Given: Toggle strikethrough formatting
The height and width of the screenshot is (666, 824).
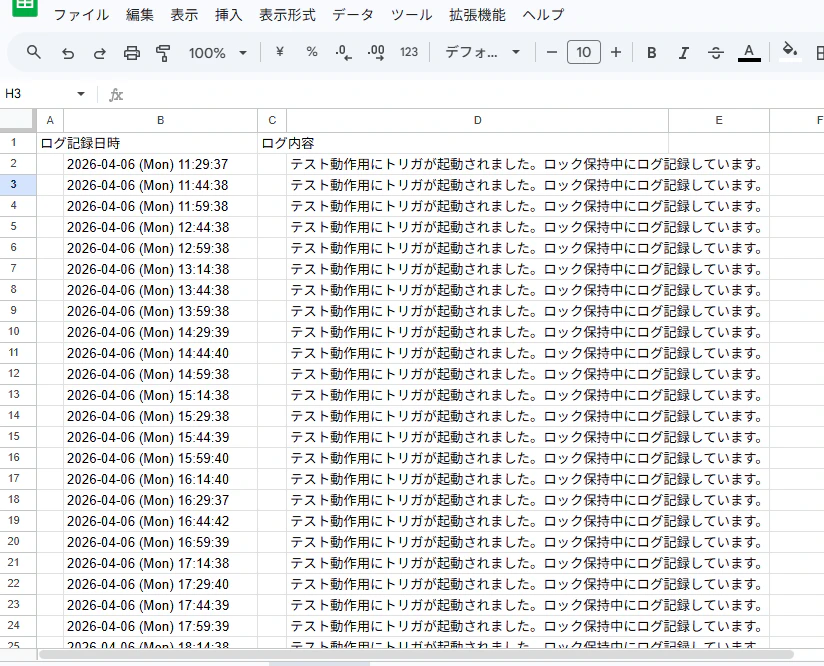Looking at the screenshot, I should click(716, 53).
